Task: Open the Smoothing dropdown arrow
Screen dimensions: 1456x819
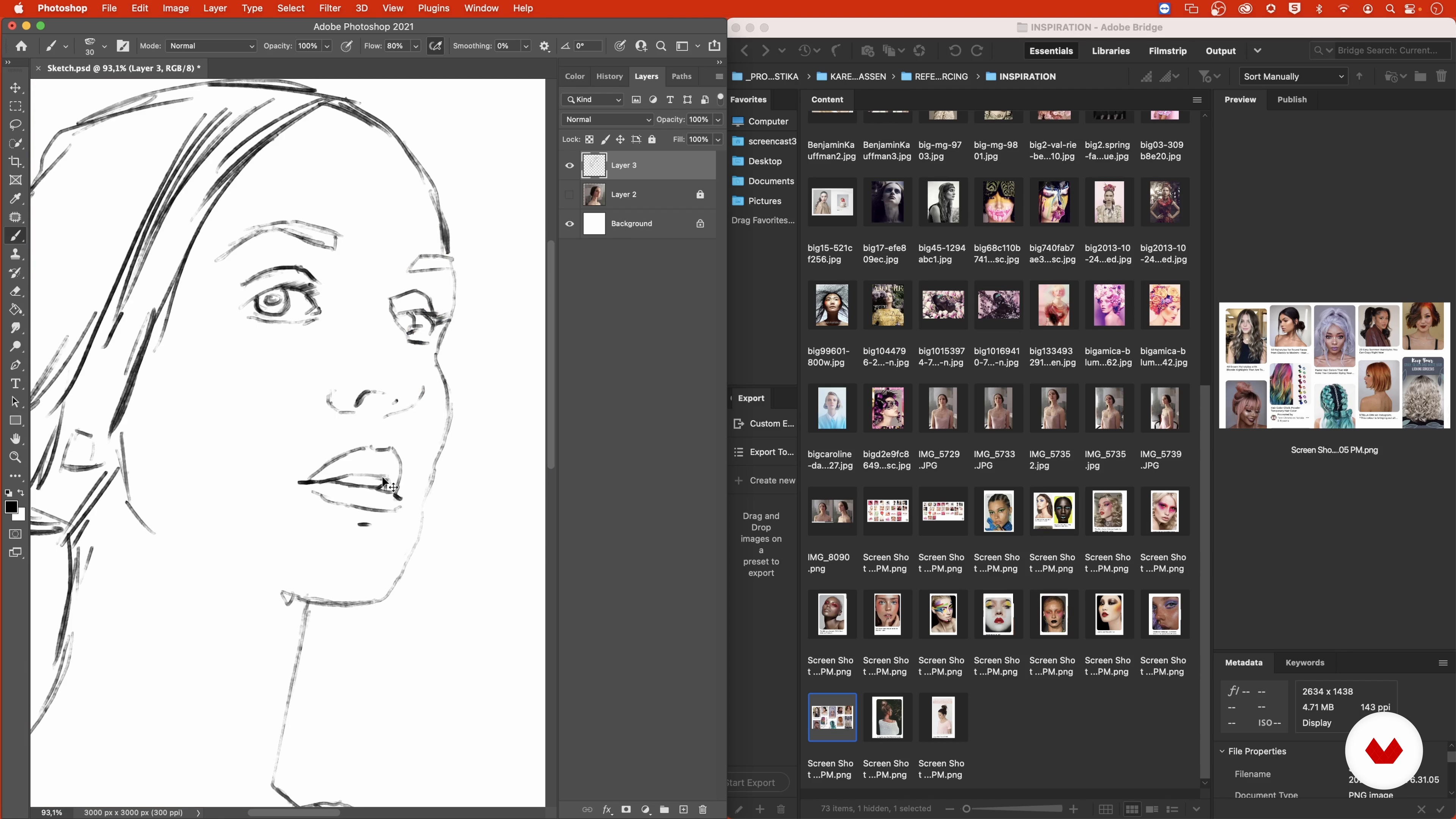Action: click(x=526, y=46)
